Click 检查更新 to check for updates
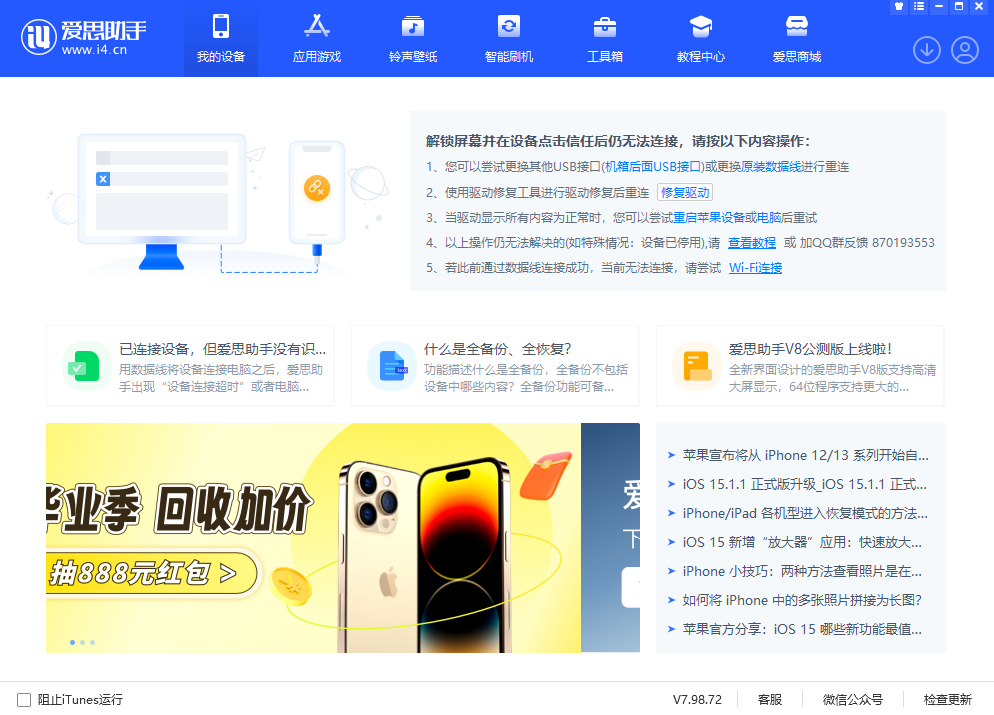994x715 pixels. pos(949,700)
